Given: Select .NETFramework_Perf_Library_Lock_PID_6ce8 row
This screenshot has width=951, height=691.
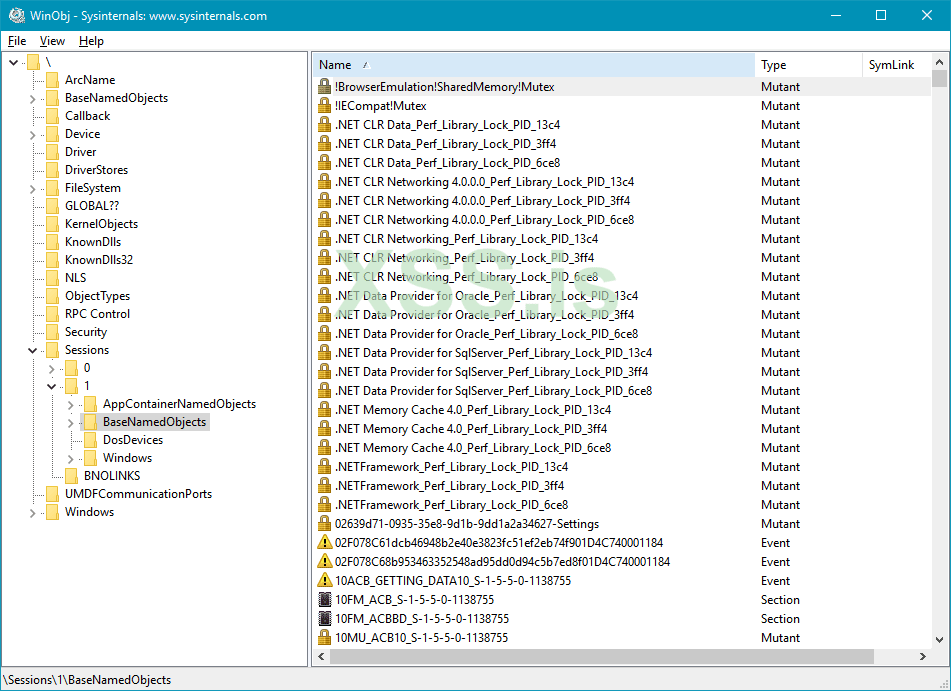Looking at the screenshot, I should point(622,505).
